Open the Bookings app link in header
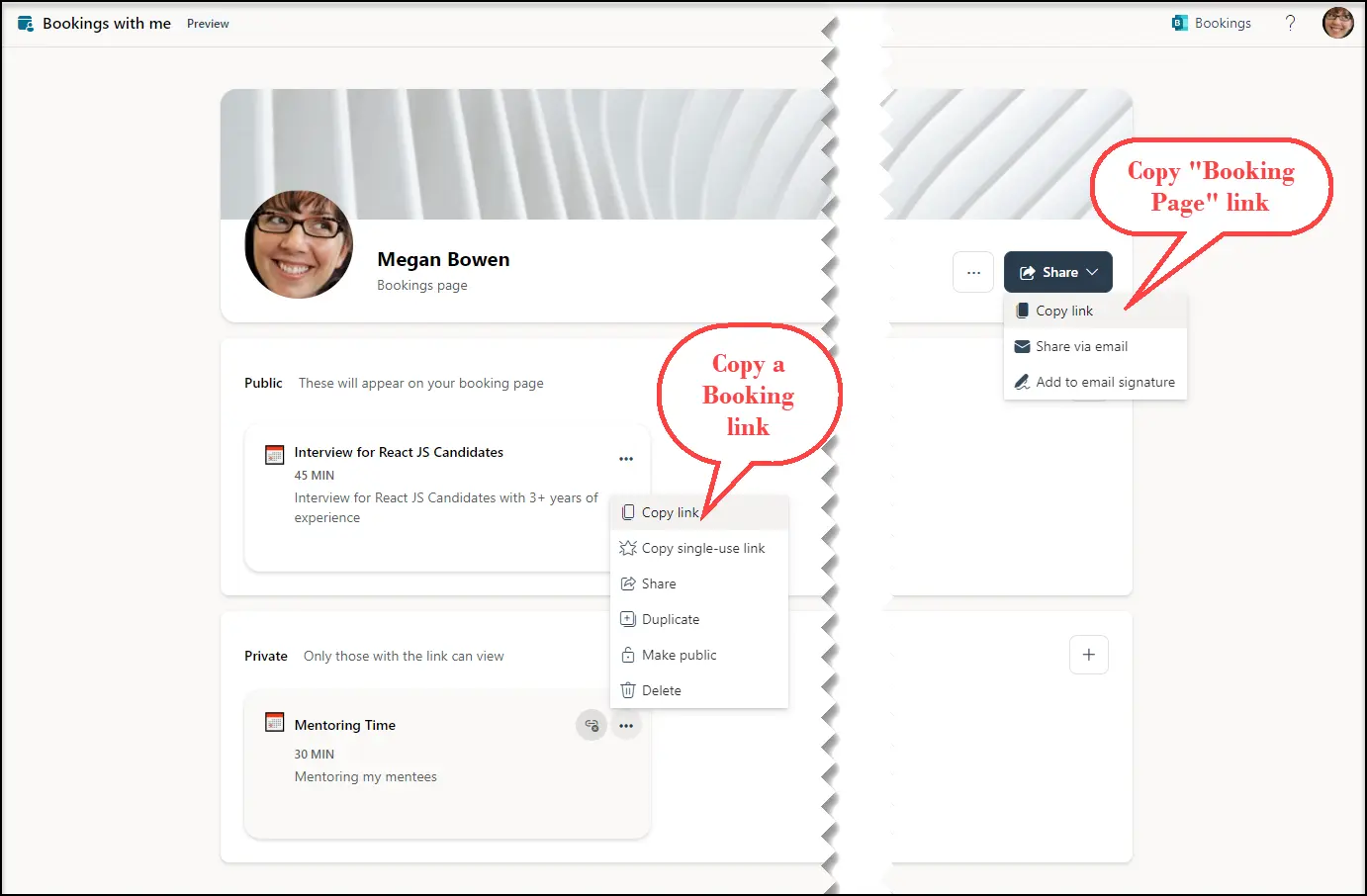 [x=1212, y=23]
